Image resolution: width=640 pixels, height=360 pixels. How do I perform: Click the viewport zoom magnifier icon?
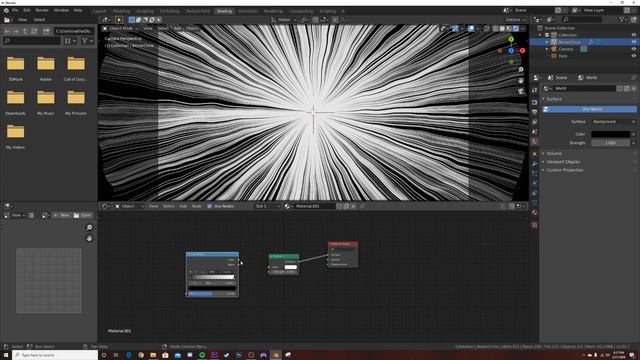[521, 70]
